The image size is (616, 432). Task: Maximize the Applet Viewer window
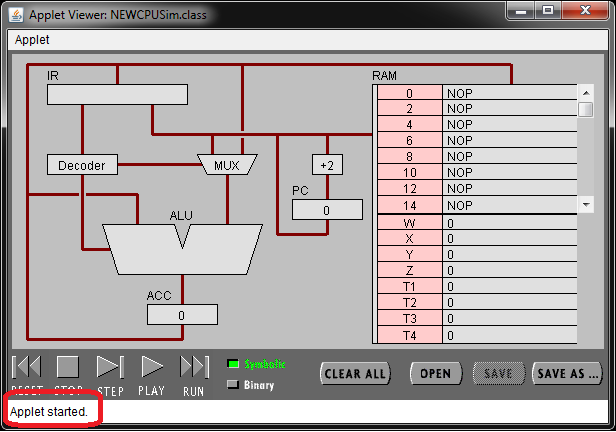[548, 11]
